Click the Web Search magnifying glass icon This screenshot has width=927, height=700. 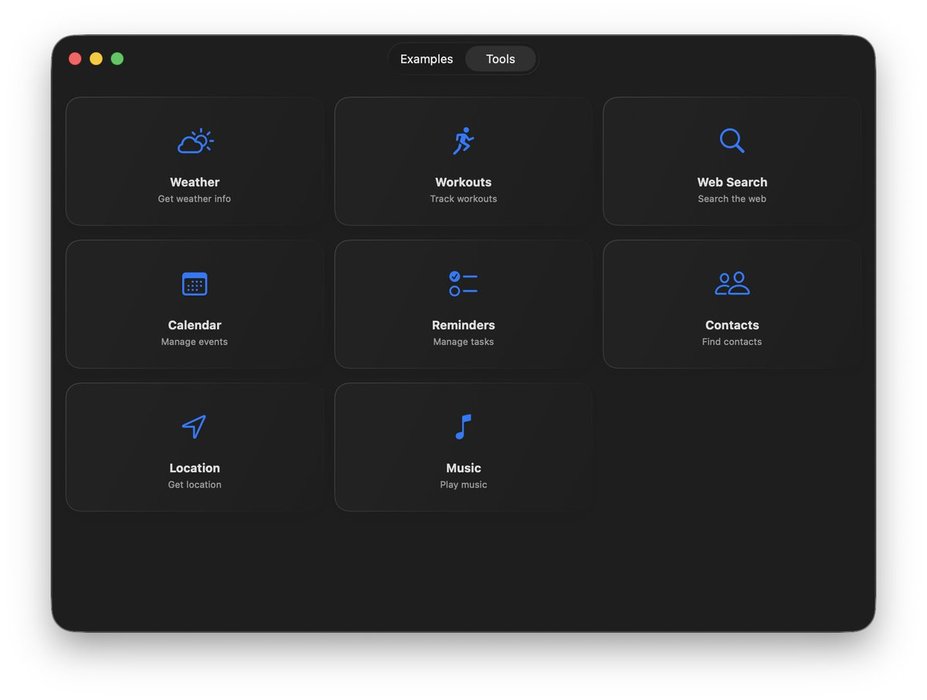click(x=732, y=141)
